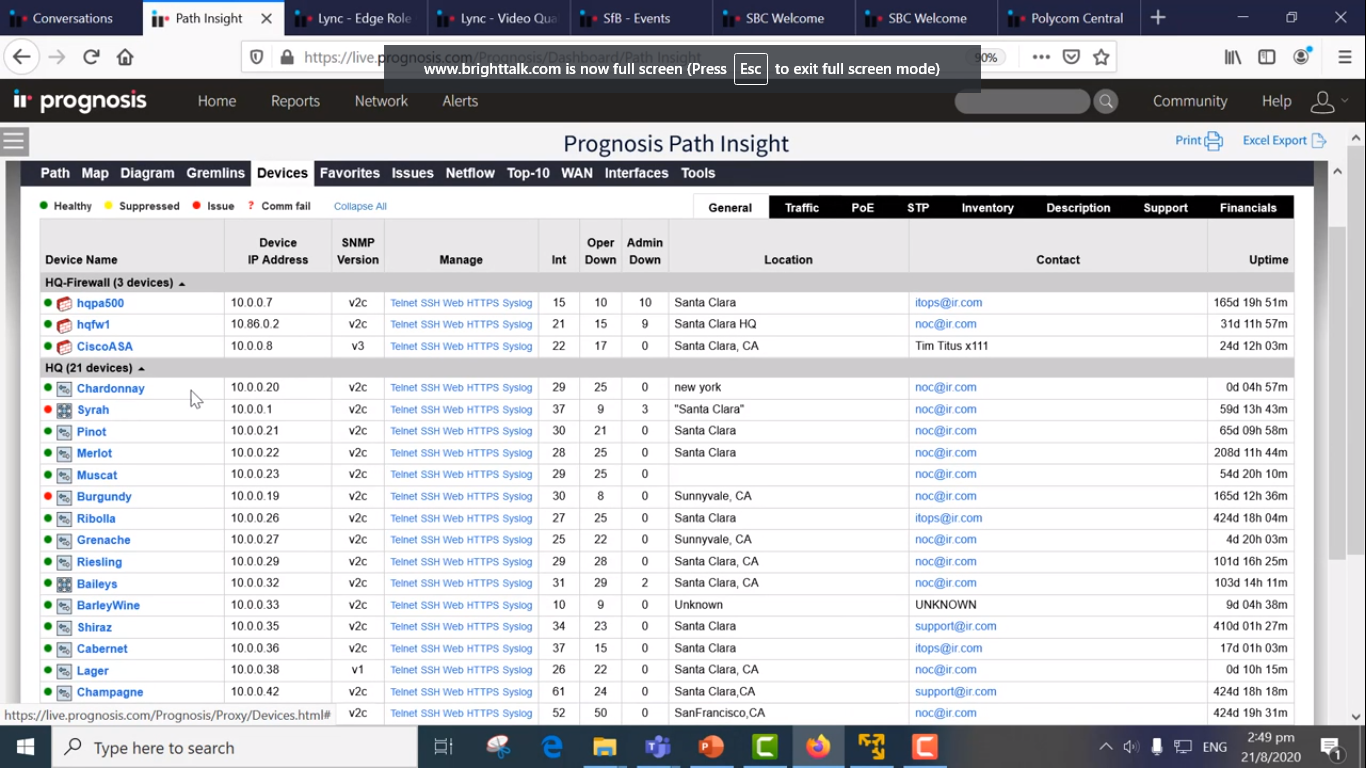The height and width of the screenshot is (768, 1366).
Task: Switch to the Interfaces tab
Action: [x=636, y=173]
